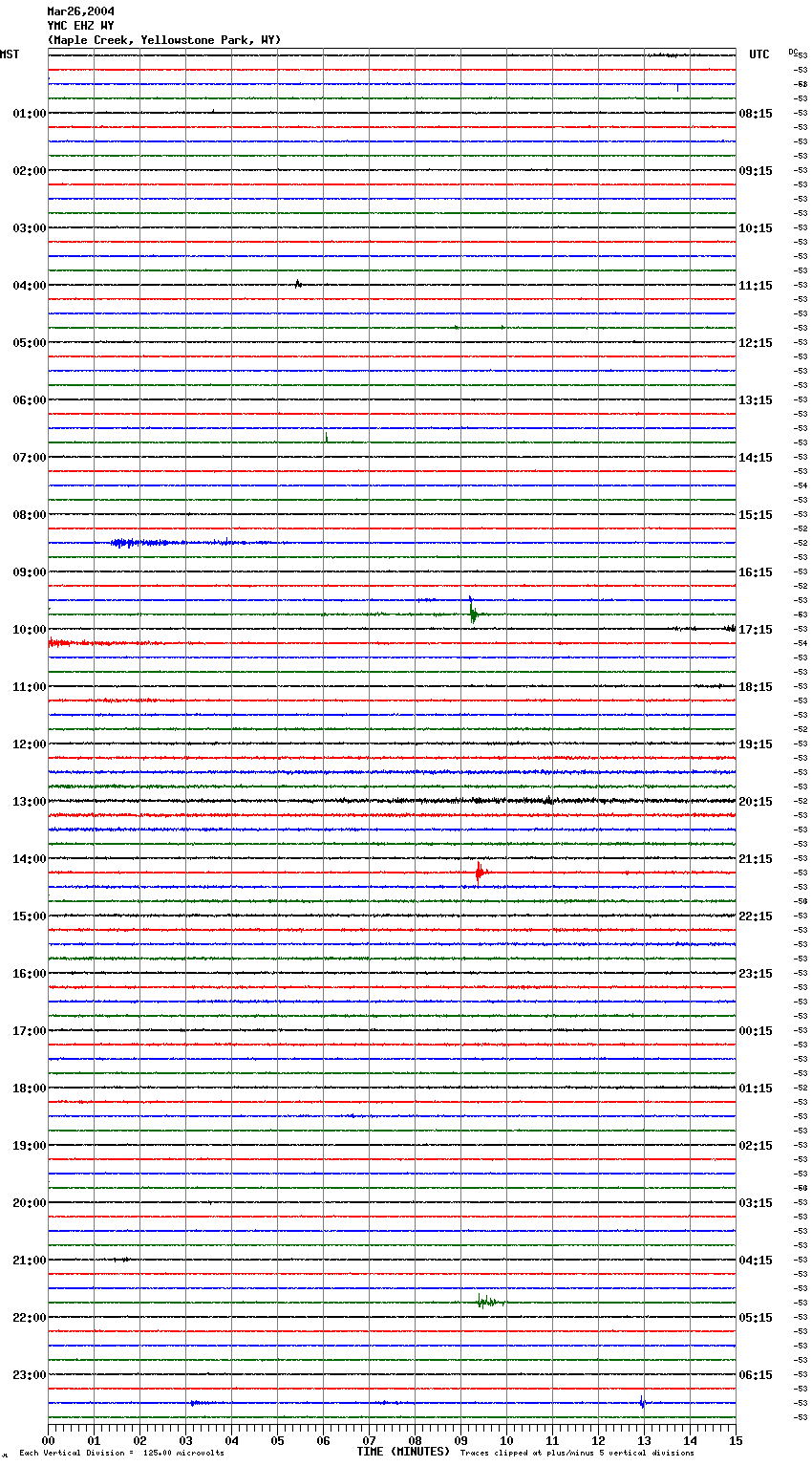Click the 03:15 UTC time label

click(x=756, y=1203)
